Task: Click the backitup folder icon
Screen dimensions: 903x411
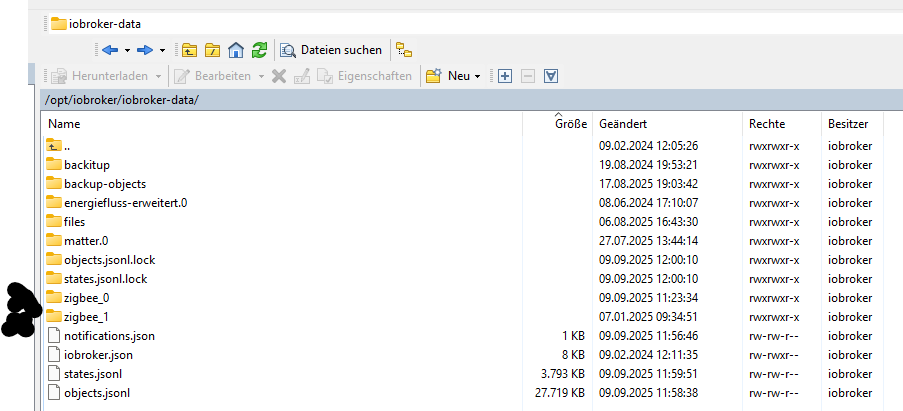Action: [54, 165]
